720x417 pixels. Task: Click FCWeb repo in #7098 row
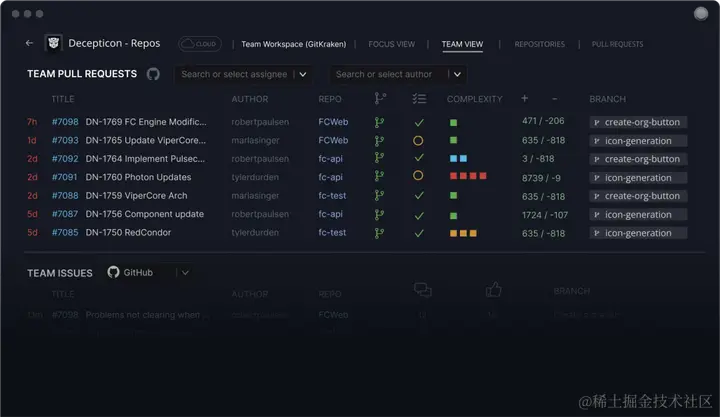coord(333,122)
